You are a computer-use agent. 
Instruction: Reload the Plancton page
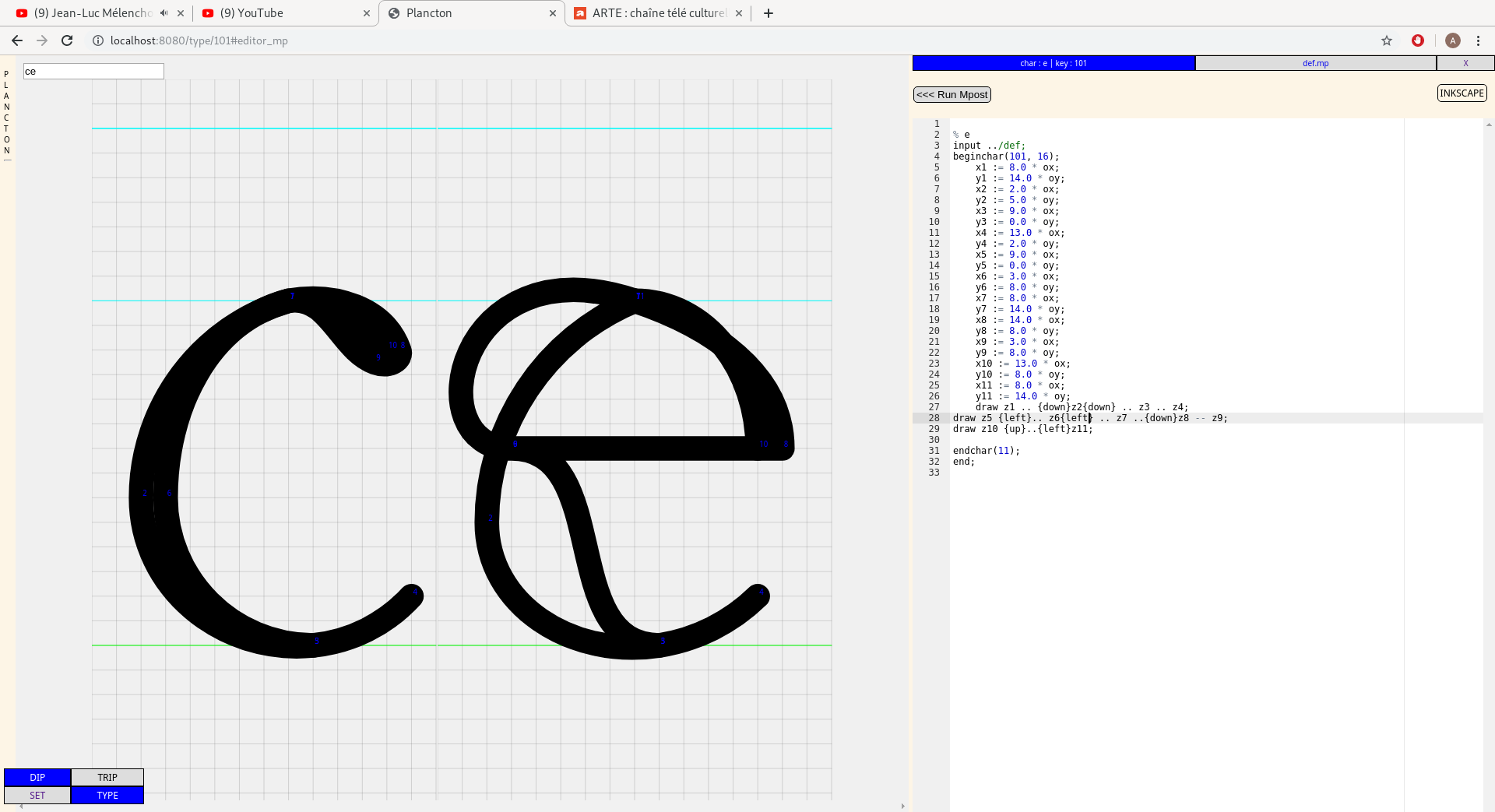tap(67, 40)
